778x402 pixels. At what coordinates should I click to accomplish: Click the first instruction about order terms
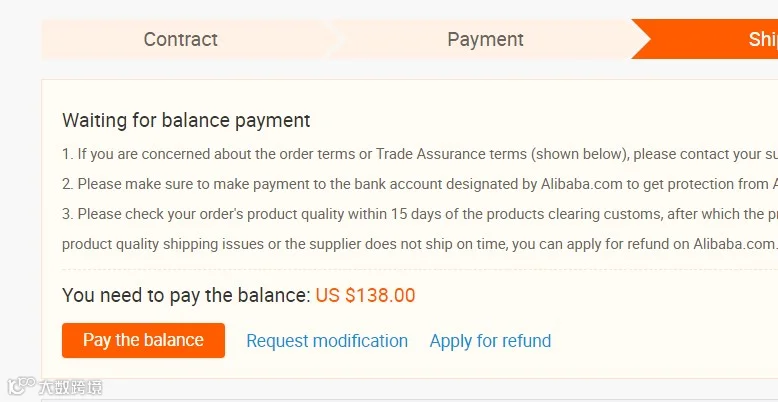pyautogui.click(x=420, y=154)
